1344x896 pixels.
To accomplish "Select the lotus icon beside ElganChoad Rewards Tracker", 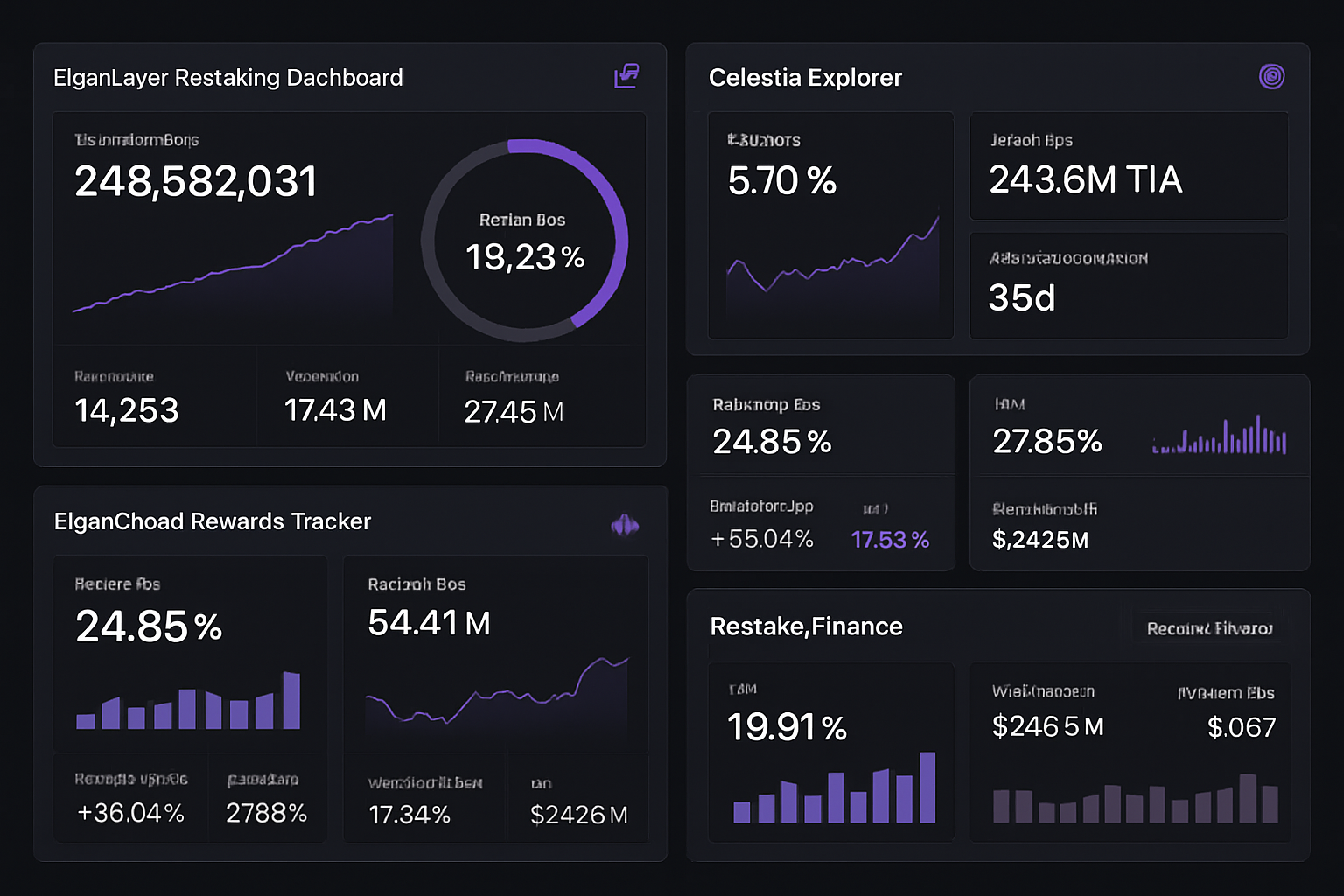I will [x=626, y=523].
